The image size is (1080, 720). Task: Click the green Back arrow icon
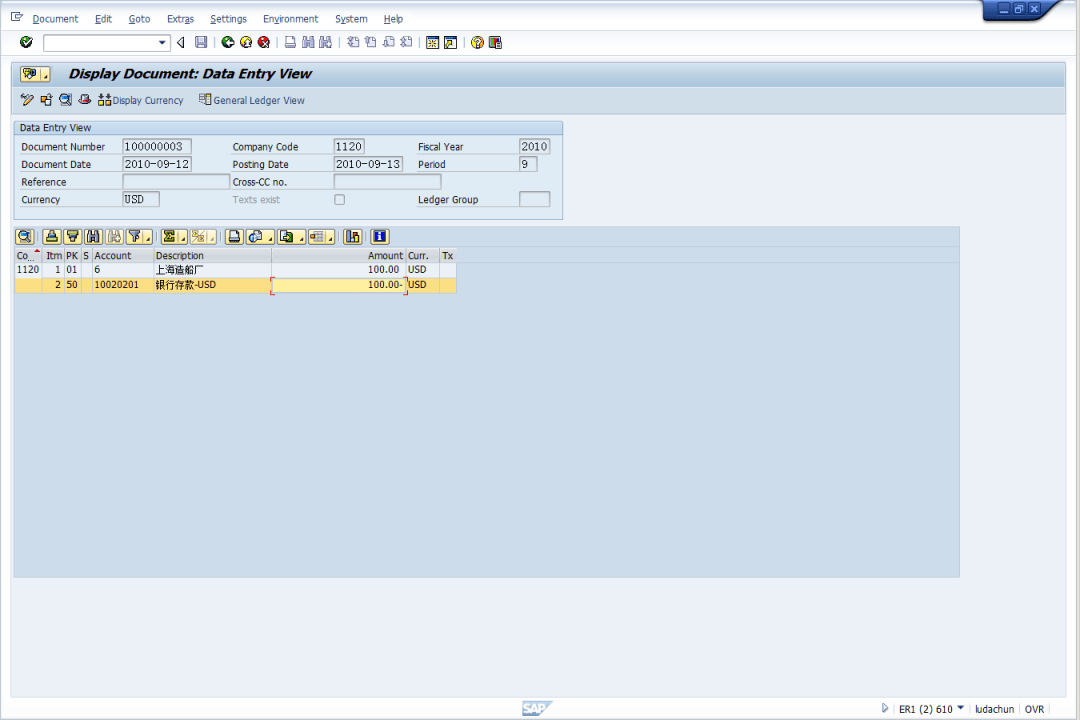tap(228, 42)
